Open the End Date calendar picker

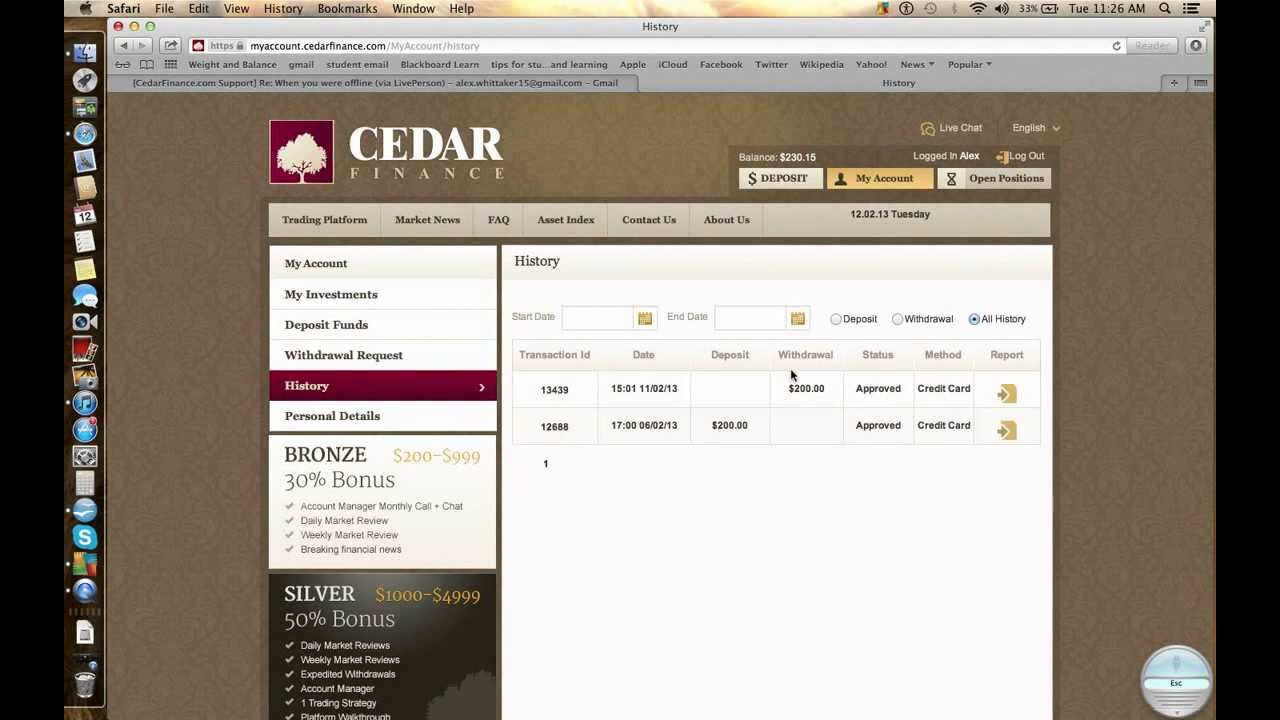point(797,318)
